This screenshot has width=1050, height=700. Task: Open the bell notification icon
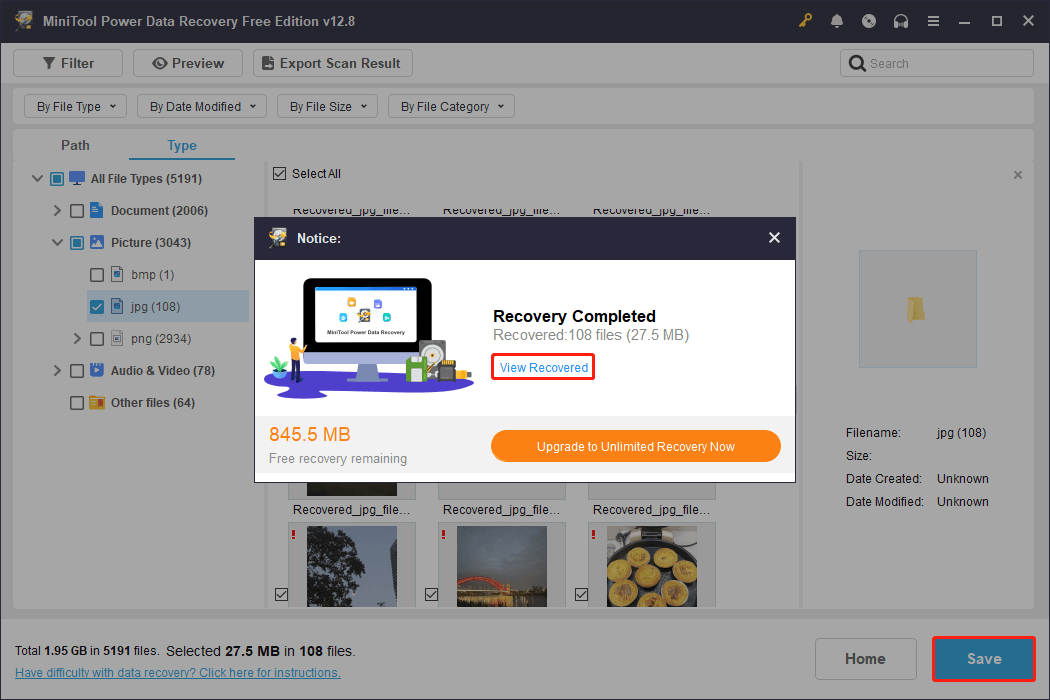click(837, 20)
